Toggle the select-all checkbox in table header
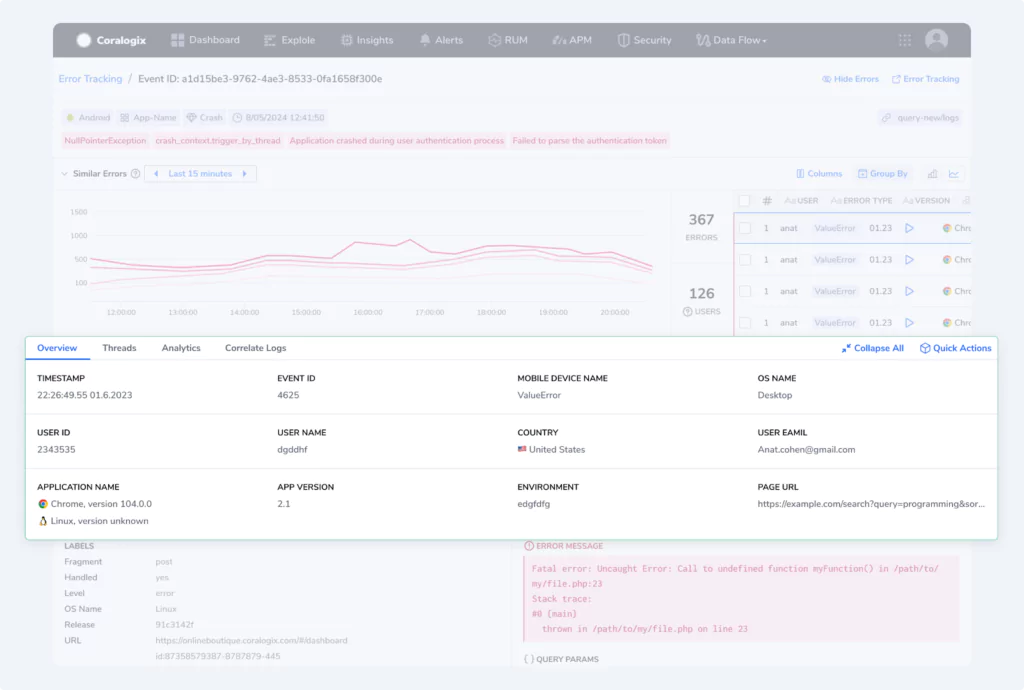This screenshot has width=1024, height=690. point(744,200)
